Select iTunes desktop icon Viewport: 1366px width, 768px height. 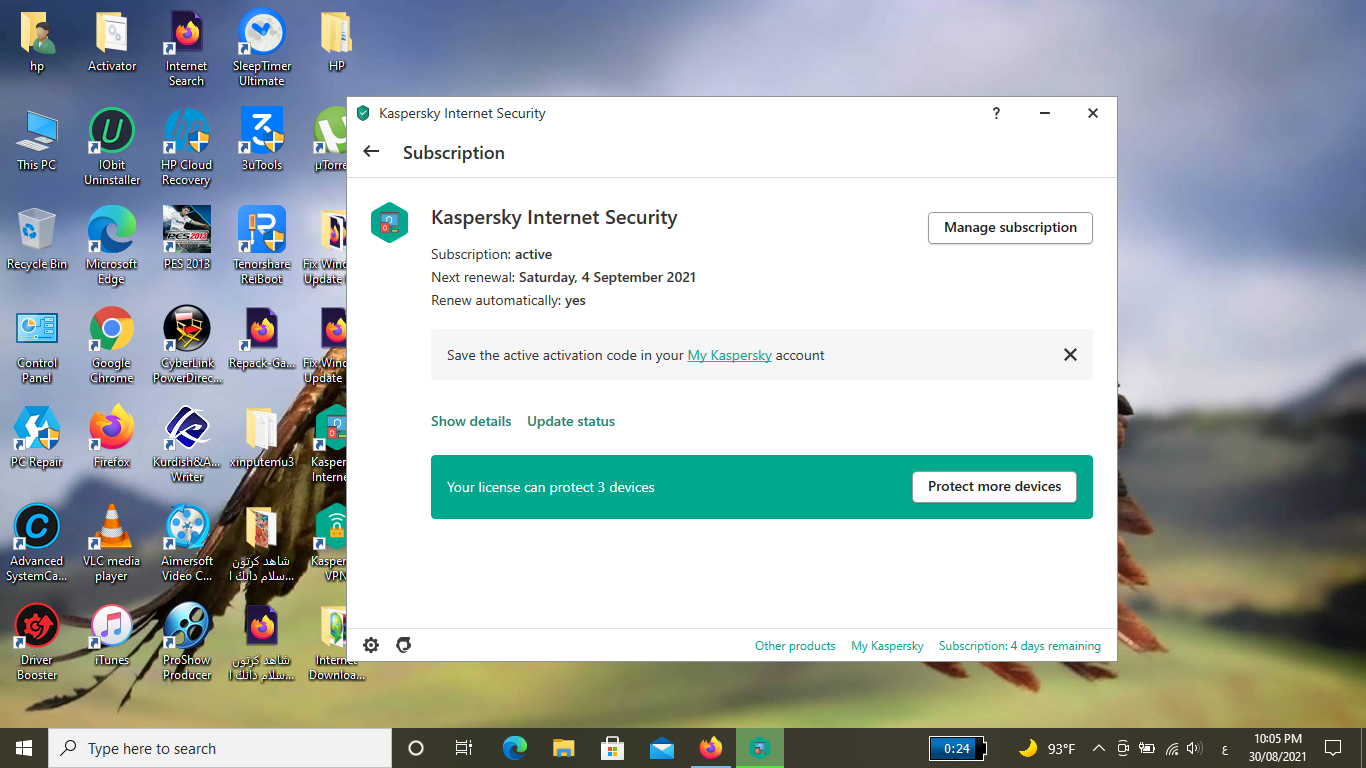tap(112, 635)
